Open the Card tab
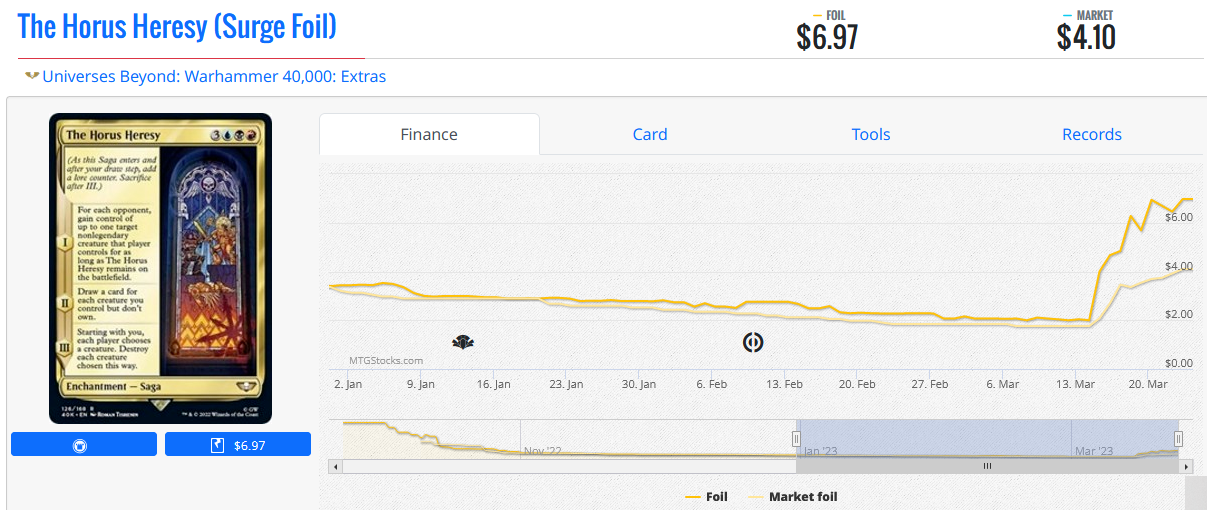The height and width of the screenshot is (510, 1207). click(650, 134)
